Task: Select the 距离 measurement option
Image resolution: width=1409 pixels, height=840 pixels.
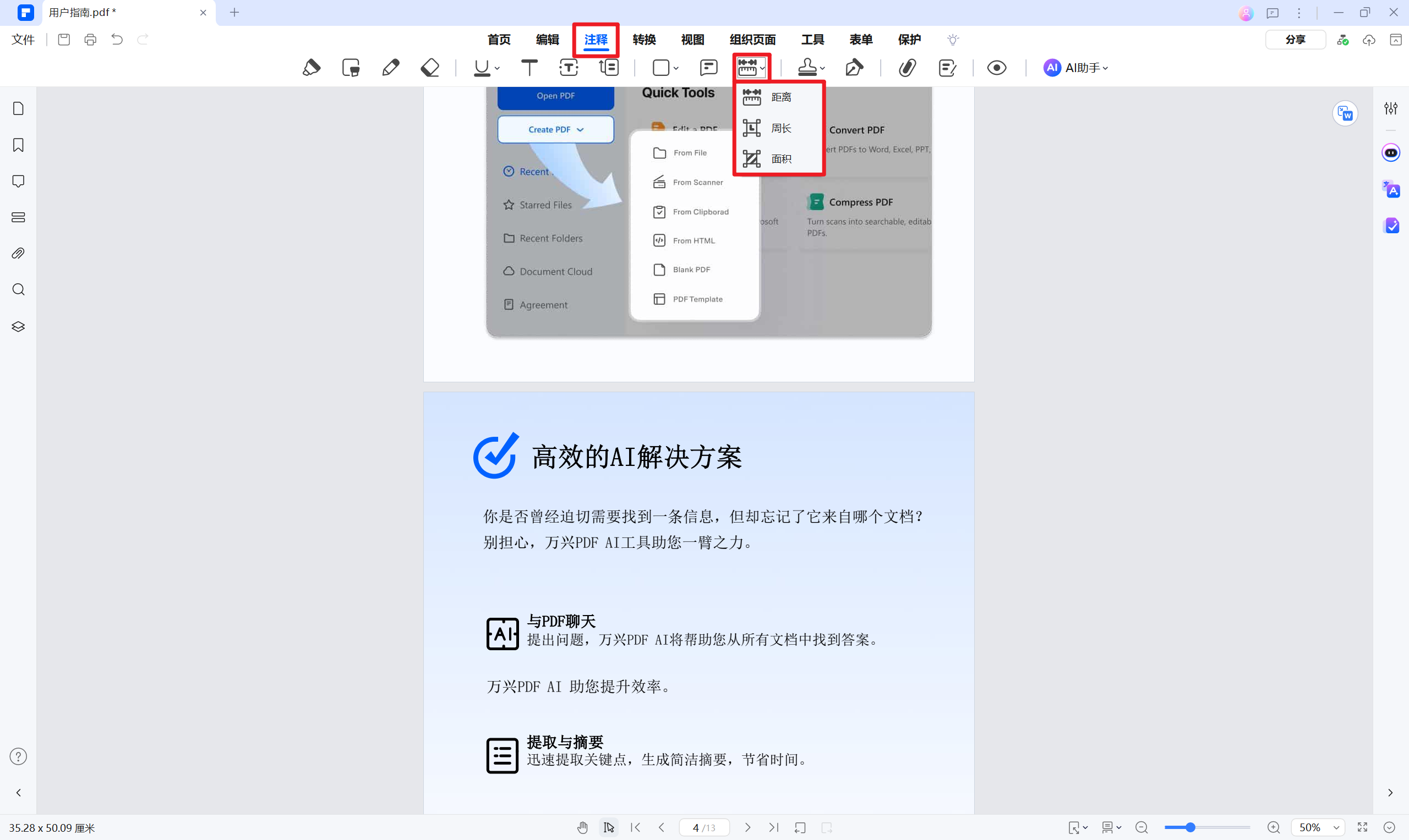Action: [x=781, y=96]
